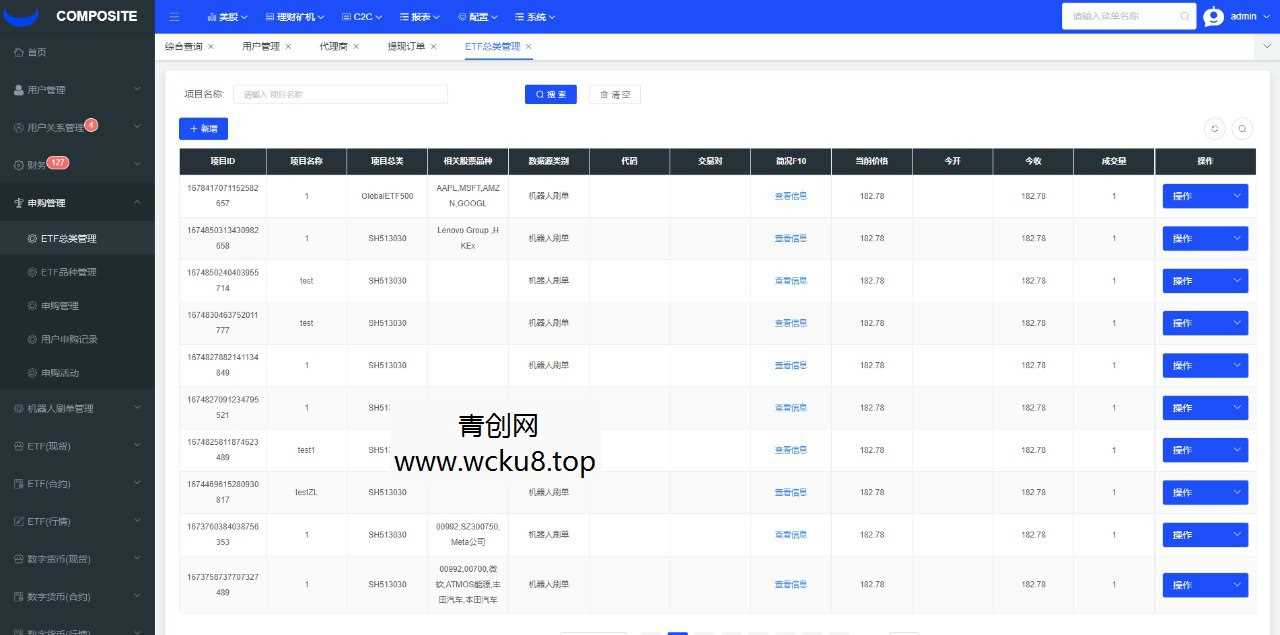1280x635 pixels.
Task: Click the search icon in the top search box
Action: tap(1182, 16)
